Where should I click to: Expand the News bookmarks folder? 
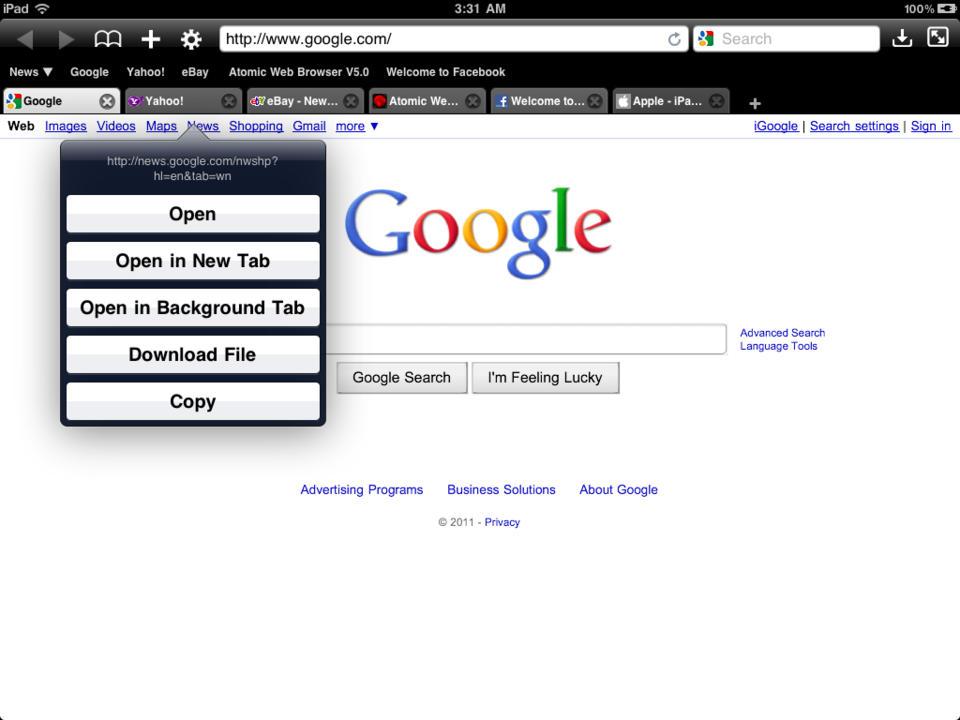[31, 72]
